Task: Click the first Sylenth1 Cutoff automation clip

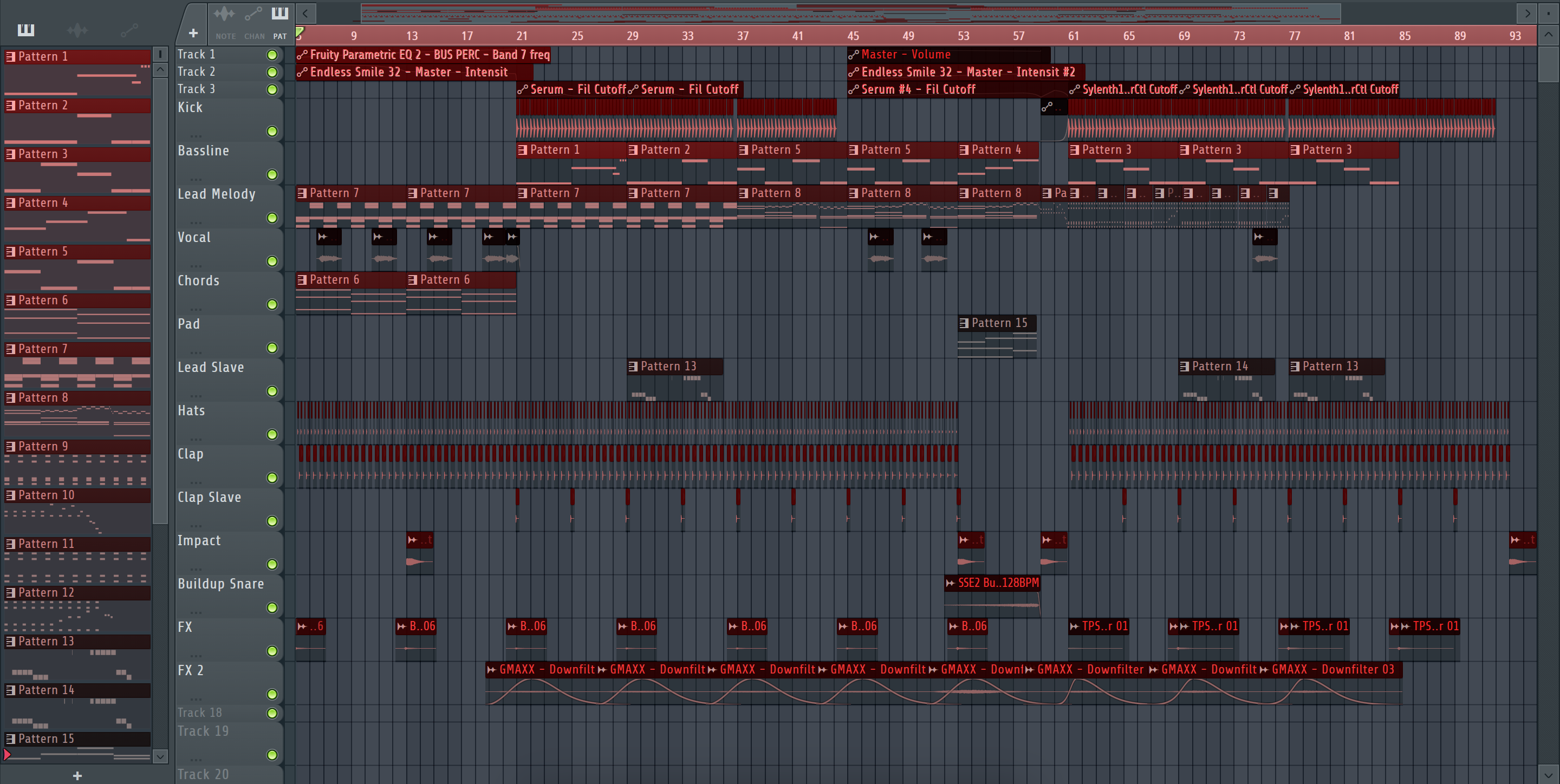Action: [1123, 89]
